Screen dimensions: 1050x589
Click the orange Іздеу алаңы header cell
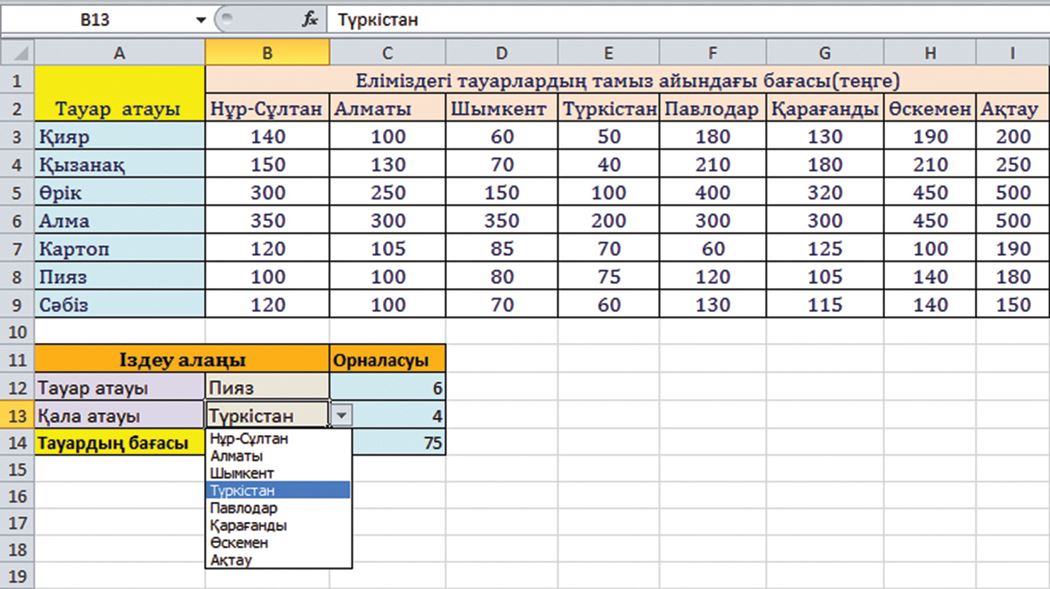point(182,359)
